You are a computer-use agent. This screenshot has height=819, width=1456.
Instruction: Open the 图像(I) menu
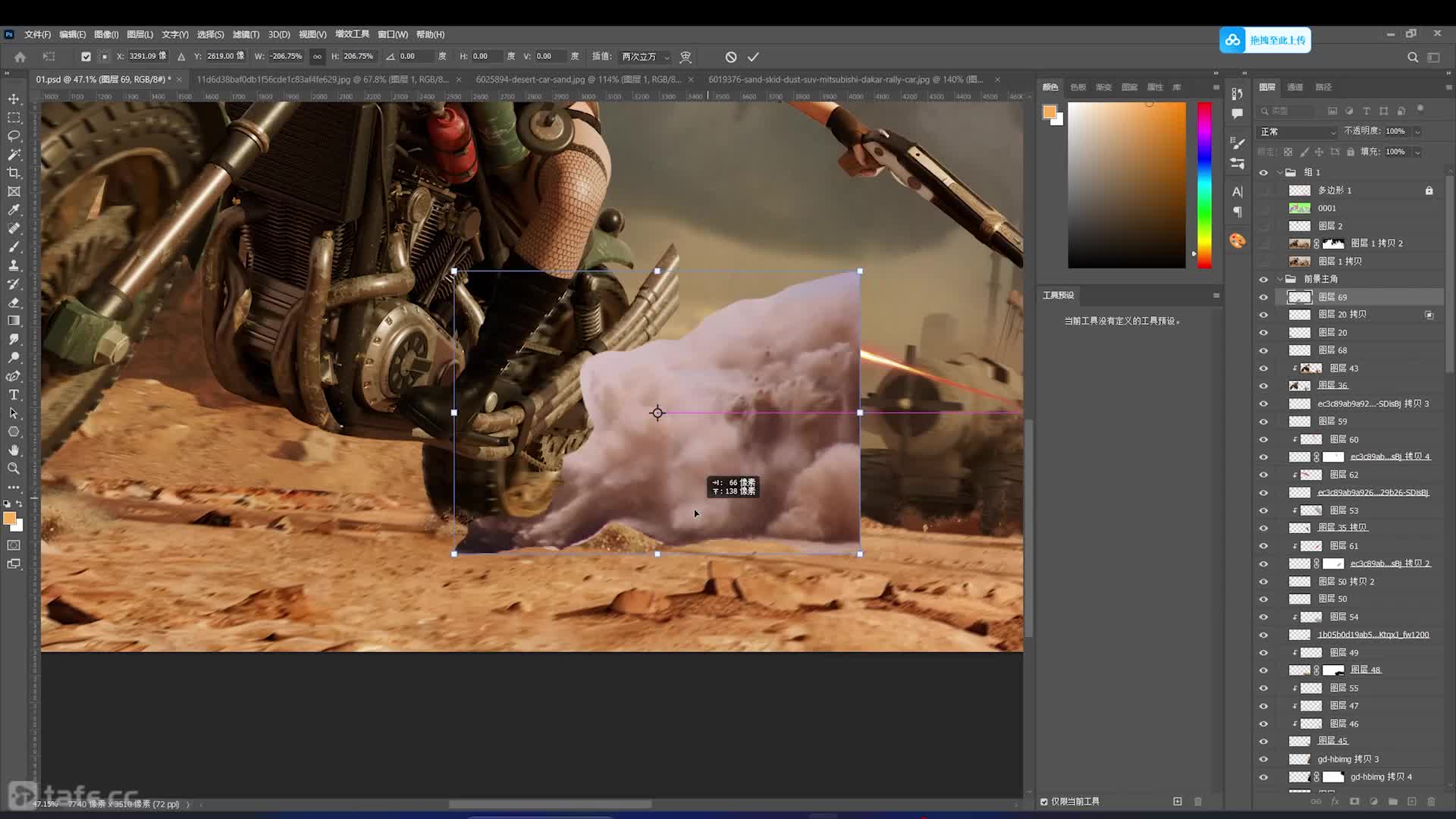(x=106, y=35)
